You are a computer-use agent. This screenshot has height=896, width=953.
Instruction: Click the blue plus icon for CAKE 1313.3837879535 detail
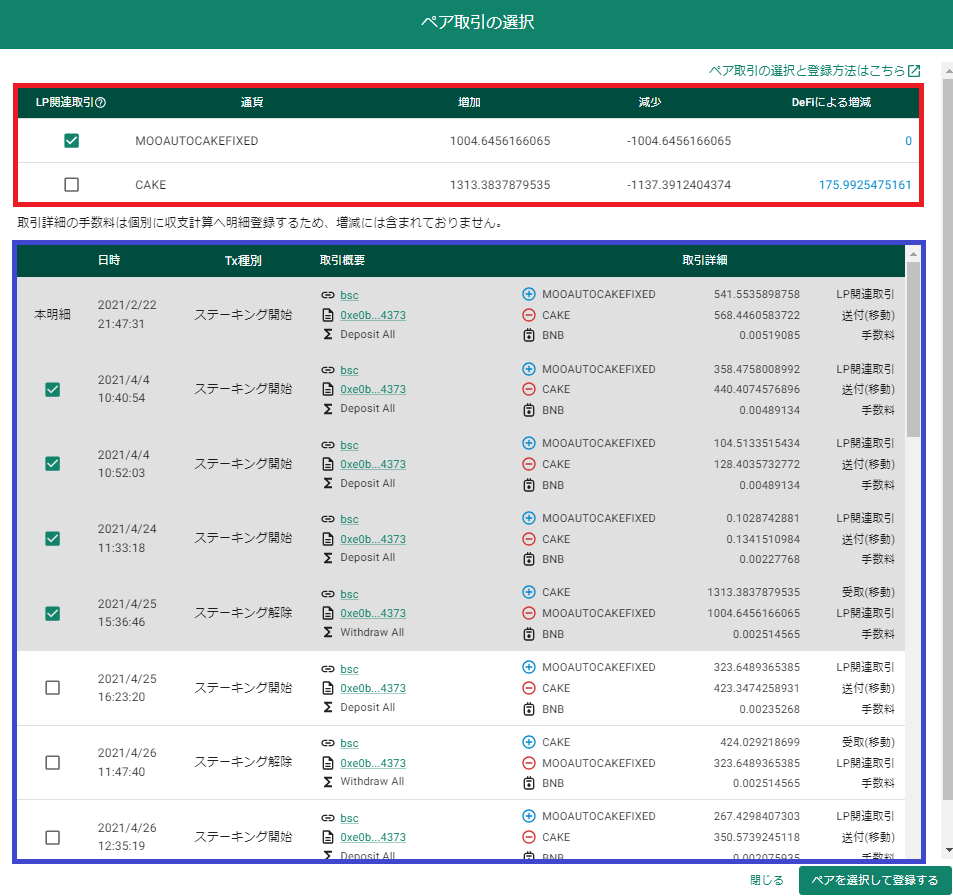529,592
